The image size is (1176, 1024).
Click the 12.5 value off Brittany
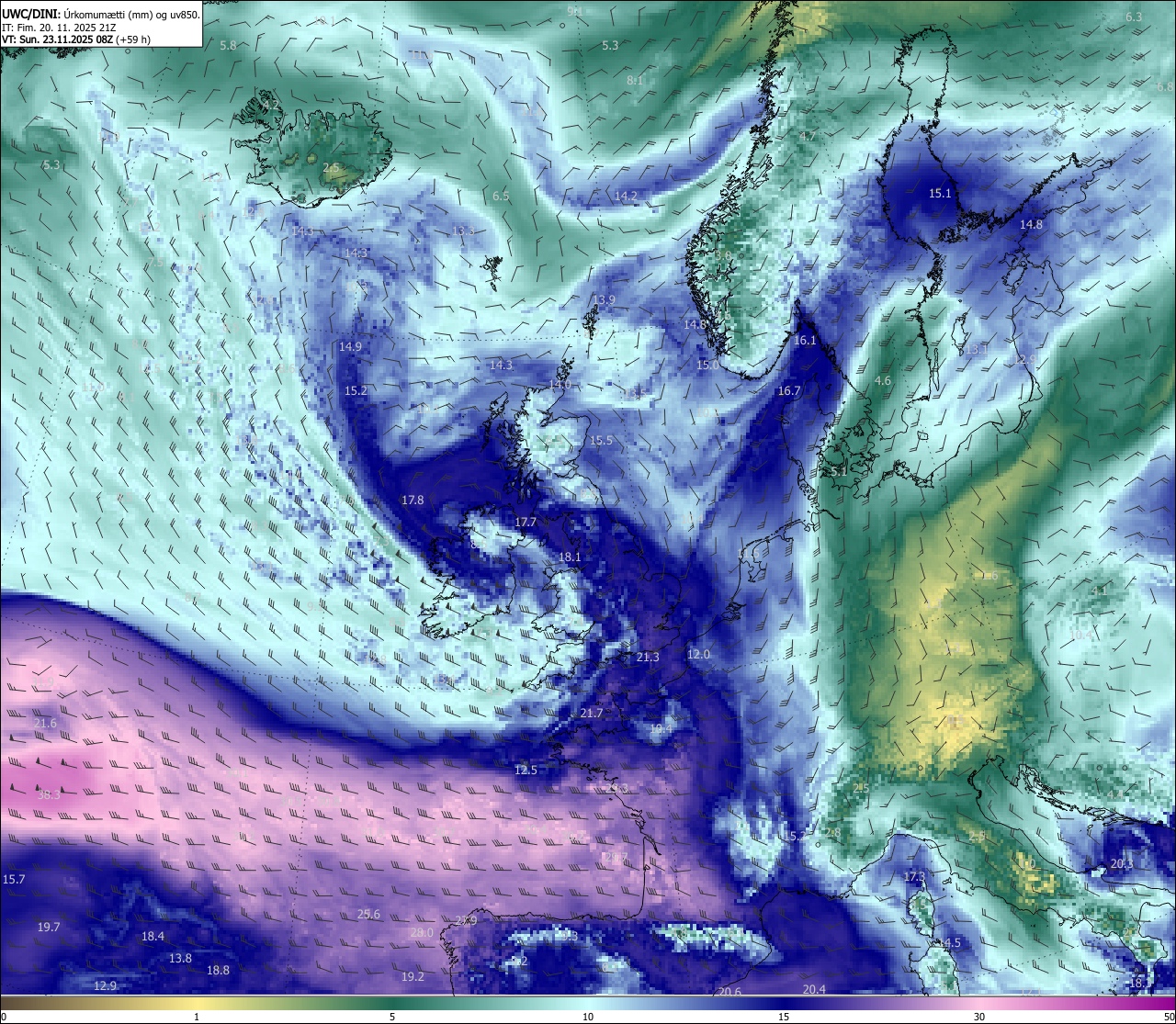[526, 771]
